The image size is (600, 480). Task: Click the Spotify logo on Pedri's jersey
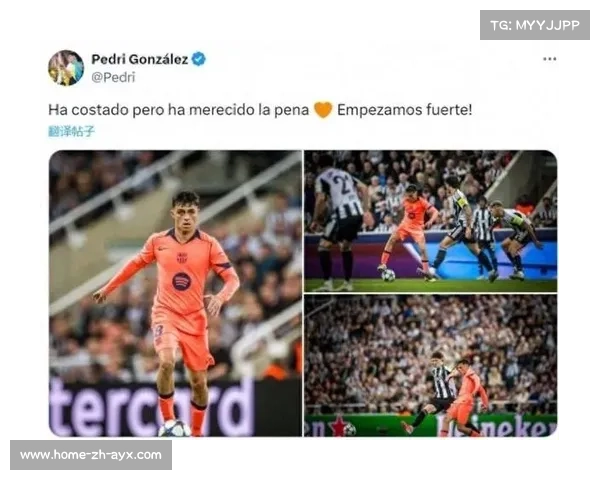(x=181, y=282)
